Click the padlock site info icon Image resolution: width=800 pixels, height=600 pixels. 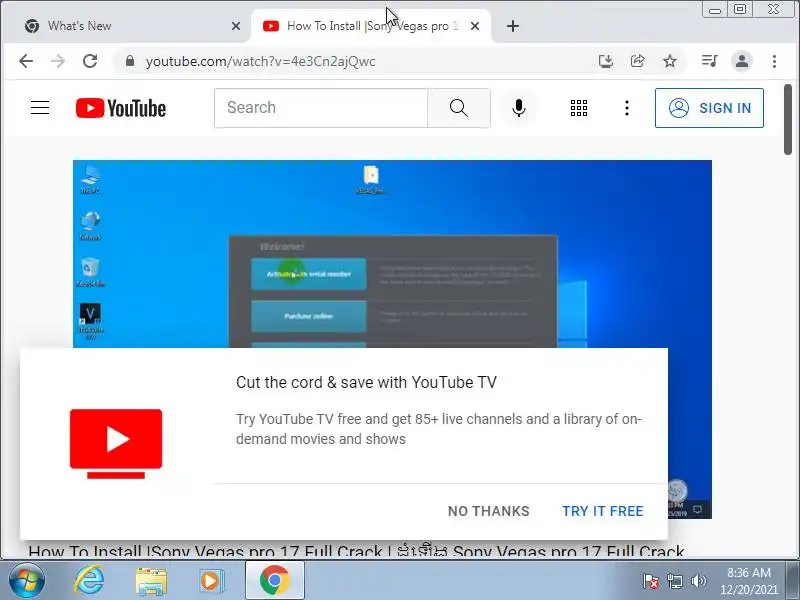[130, 61]
